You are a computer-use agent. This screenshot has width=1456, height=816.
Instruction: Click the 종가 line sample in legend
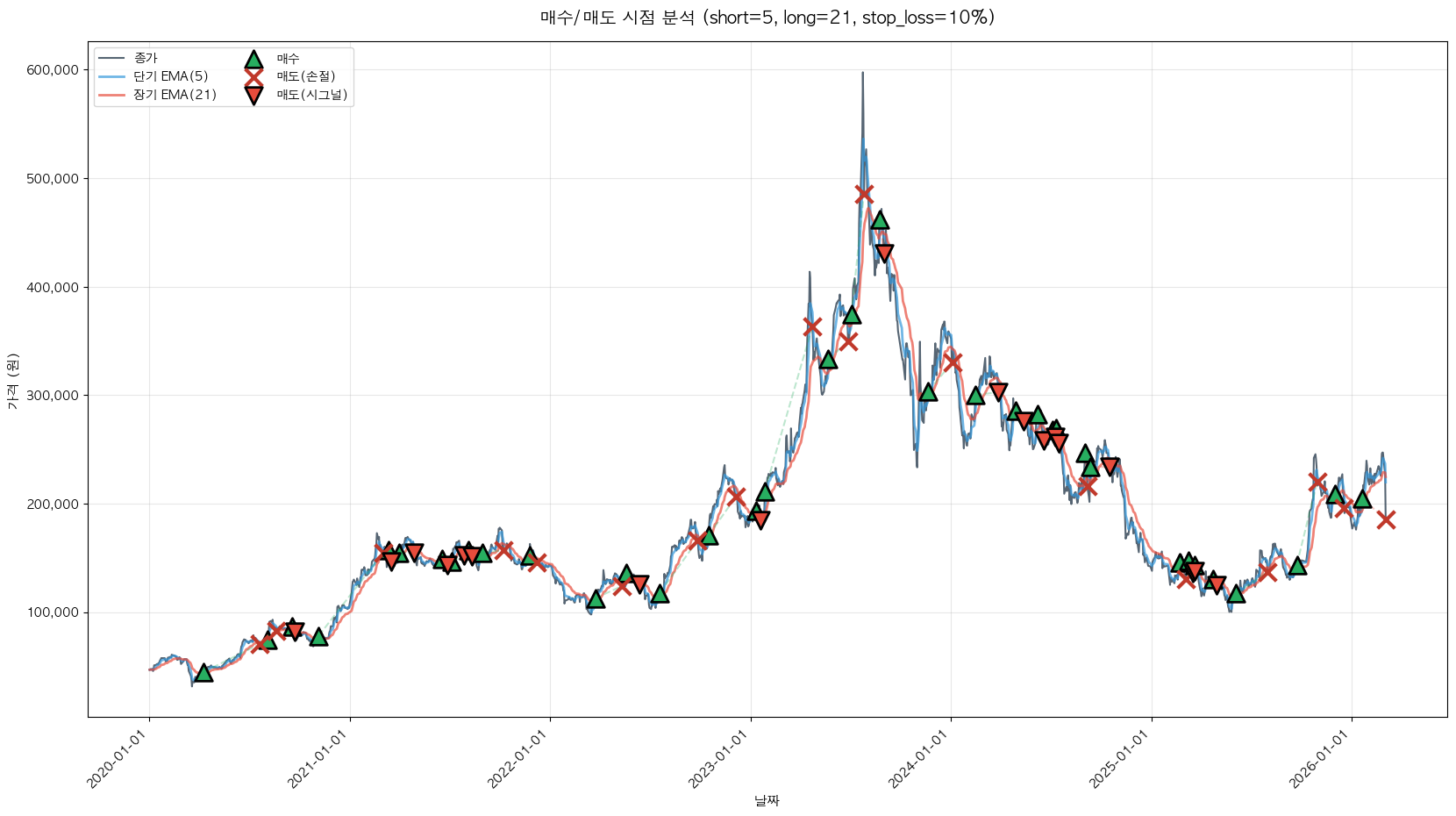point(111,59)
